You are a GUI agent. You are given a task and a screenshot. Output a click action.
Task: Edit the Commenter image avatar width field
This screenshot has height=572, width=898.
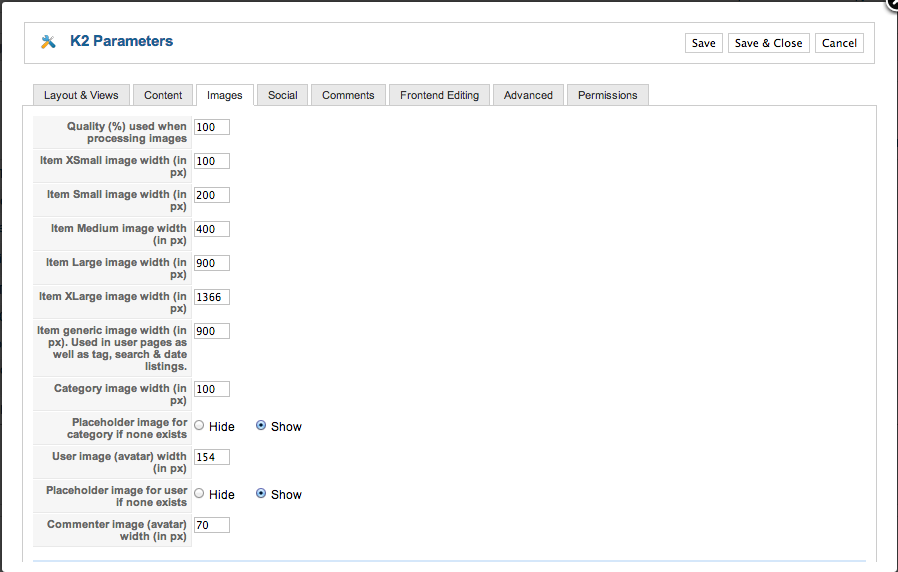coord(212,525)
